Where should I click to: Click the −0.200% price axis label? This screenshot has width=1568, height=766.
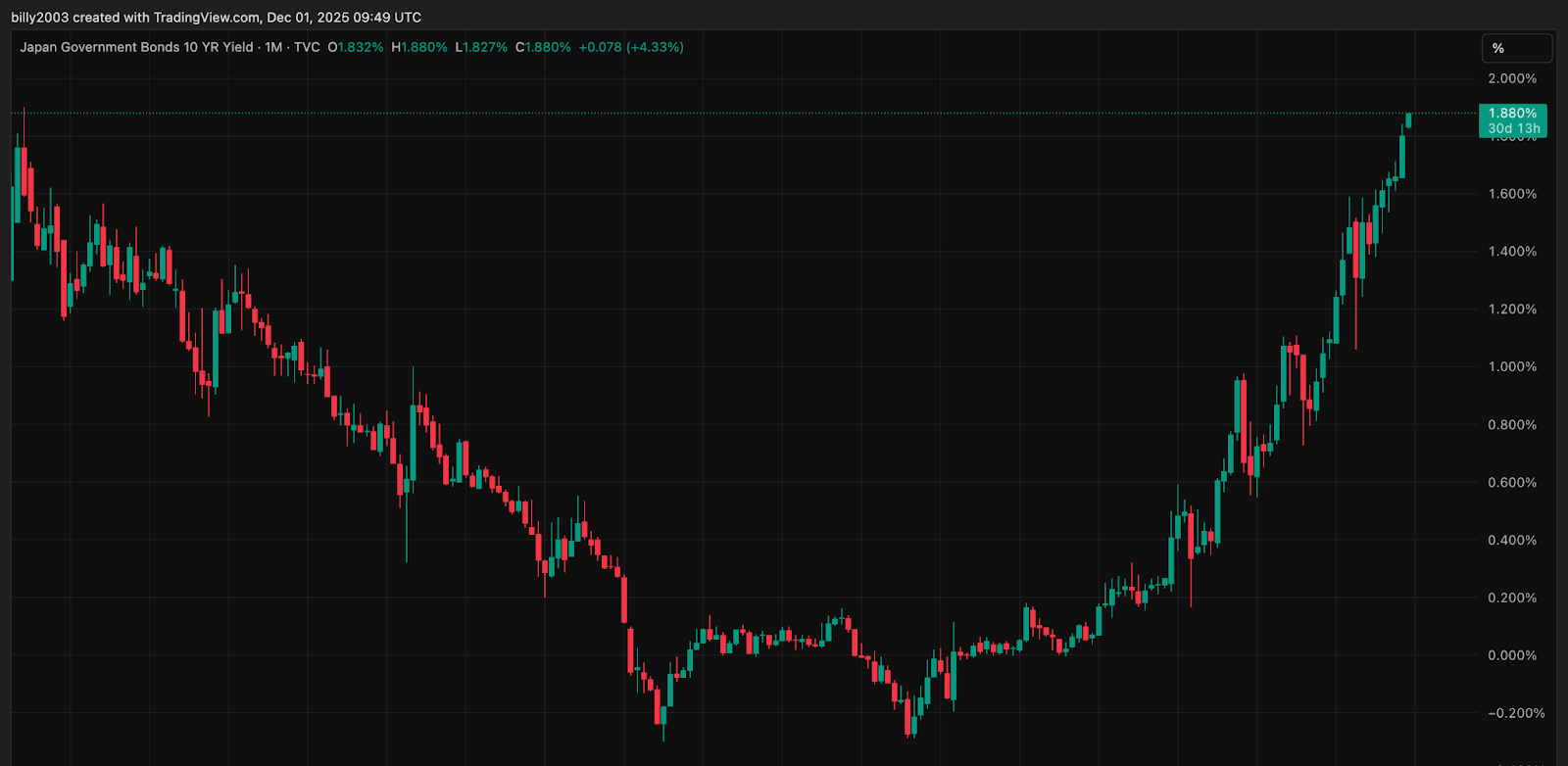(1516, 714)
